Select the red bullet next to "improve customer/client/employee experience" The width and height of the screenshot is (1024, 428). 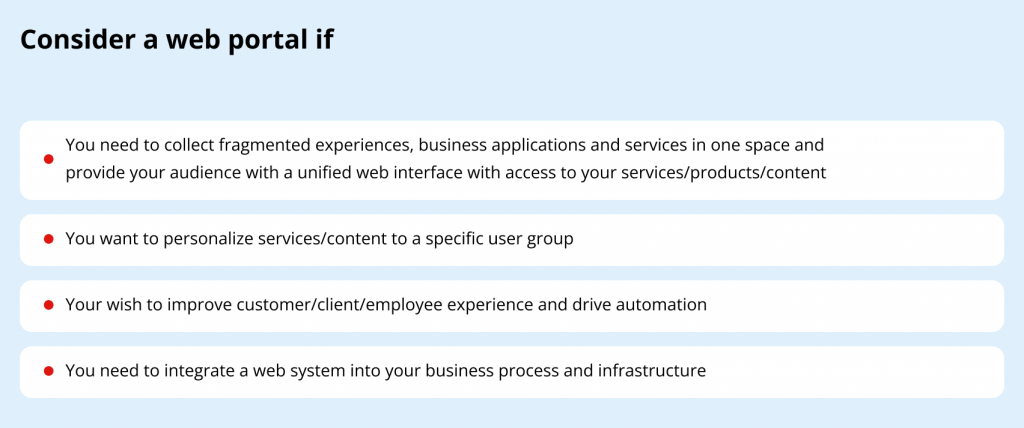[x=48, y=305]
